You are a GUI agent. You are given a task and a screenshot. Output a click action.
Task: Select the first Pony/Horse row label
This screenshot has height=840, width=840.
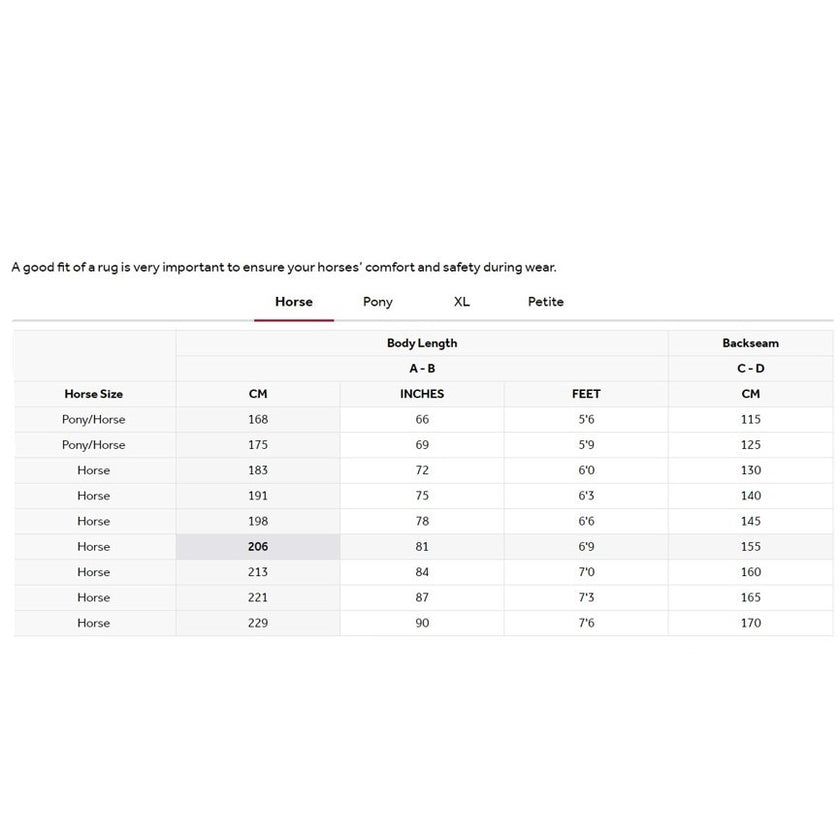(x=93, y=419)
